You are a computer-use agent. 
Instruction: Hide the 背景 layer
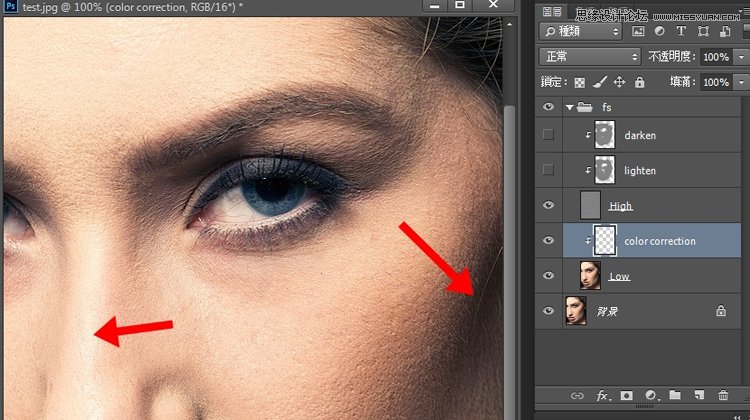tap(548, 311)
